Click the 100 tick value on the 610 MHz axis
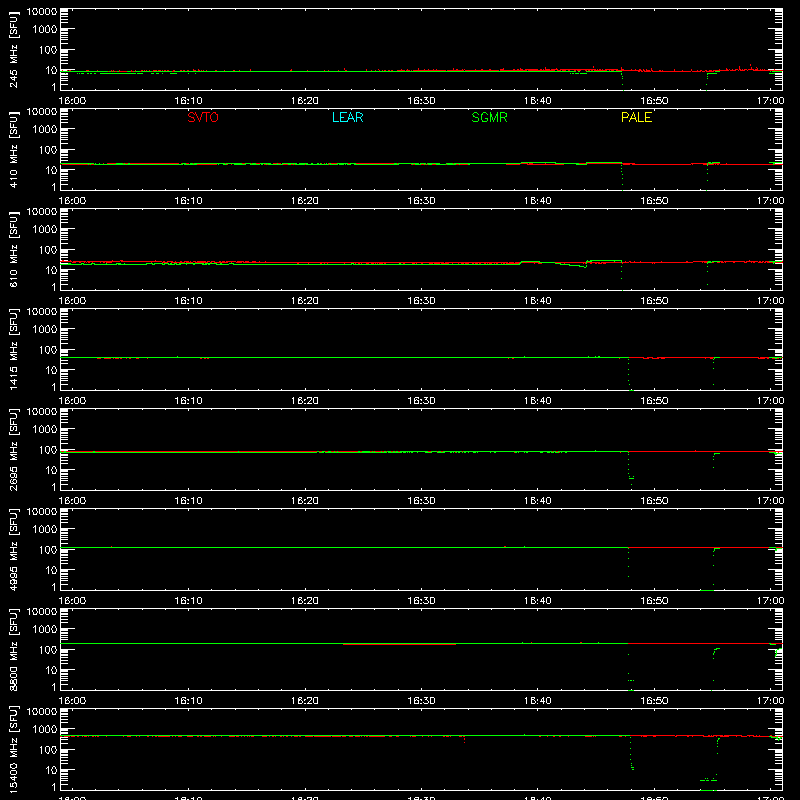This screenshot has height=800, width=800. point(48,249)
